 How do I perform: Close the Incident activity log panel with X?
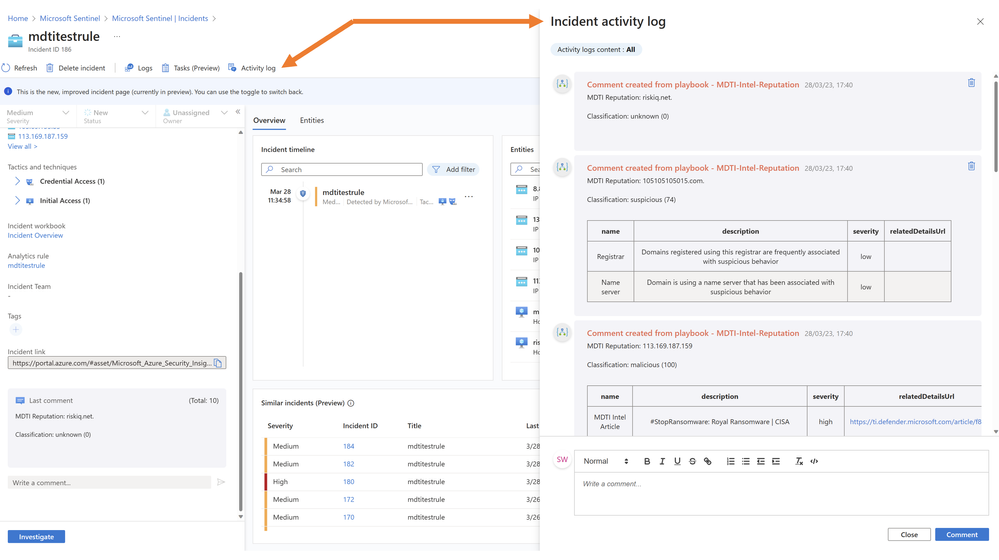click(980, 22)
